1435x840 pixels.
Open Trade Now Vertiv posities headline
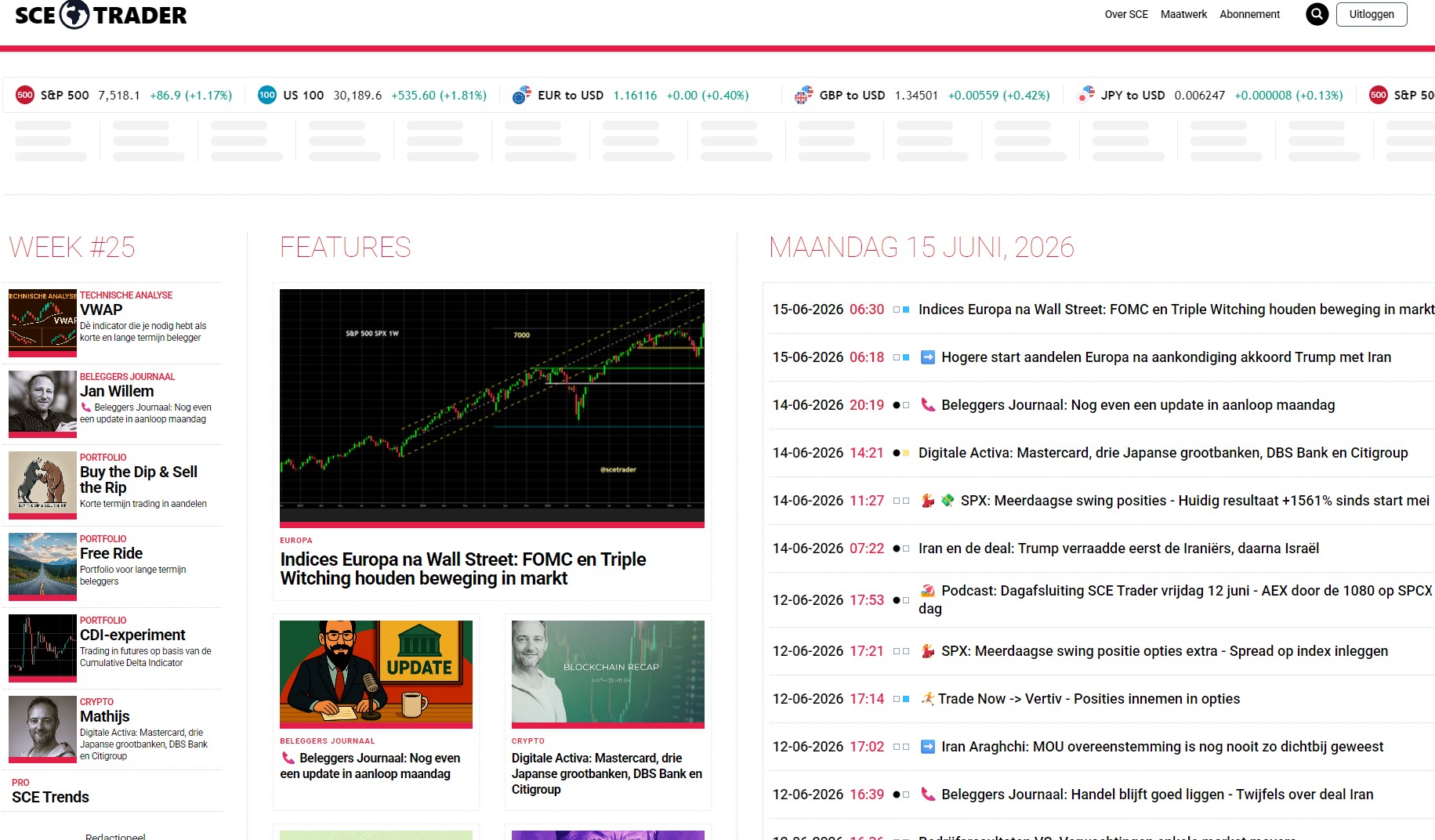pyautogui.click(x=1089, y=699)
